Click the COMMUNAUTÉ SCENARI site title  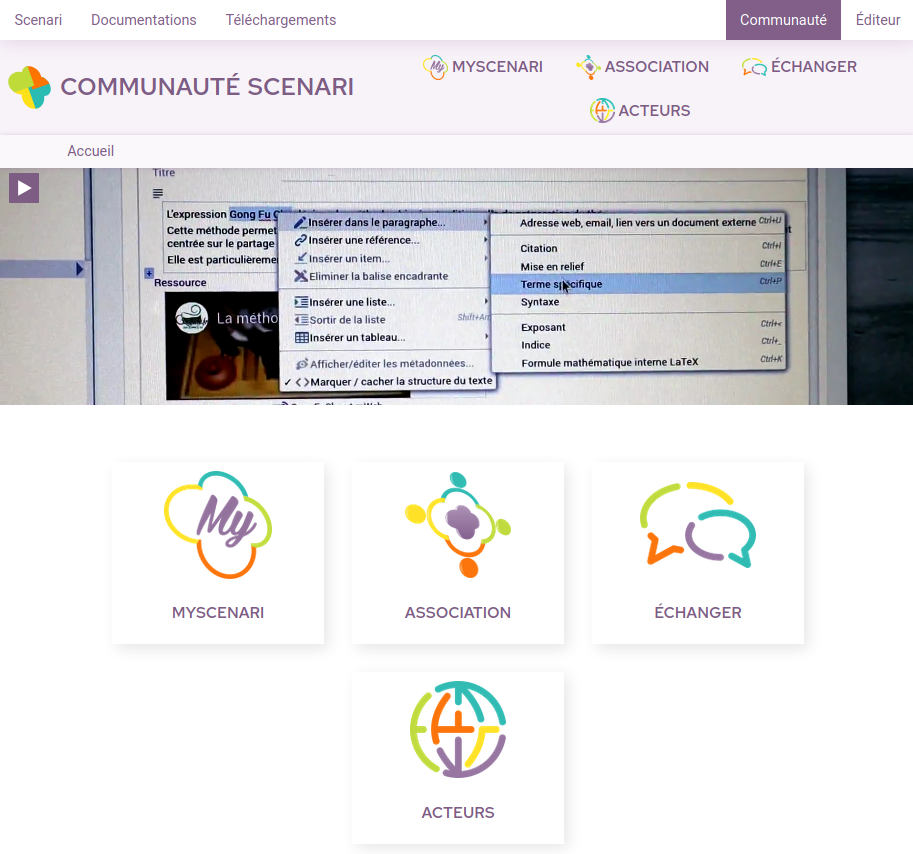[207, 87]
